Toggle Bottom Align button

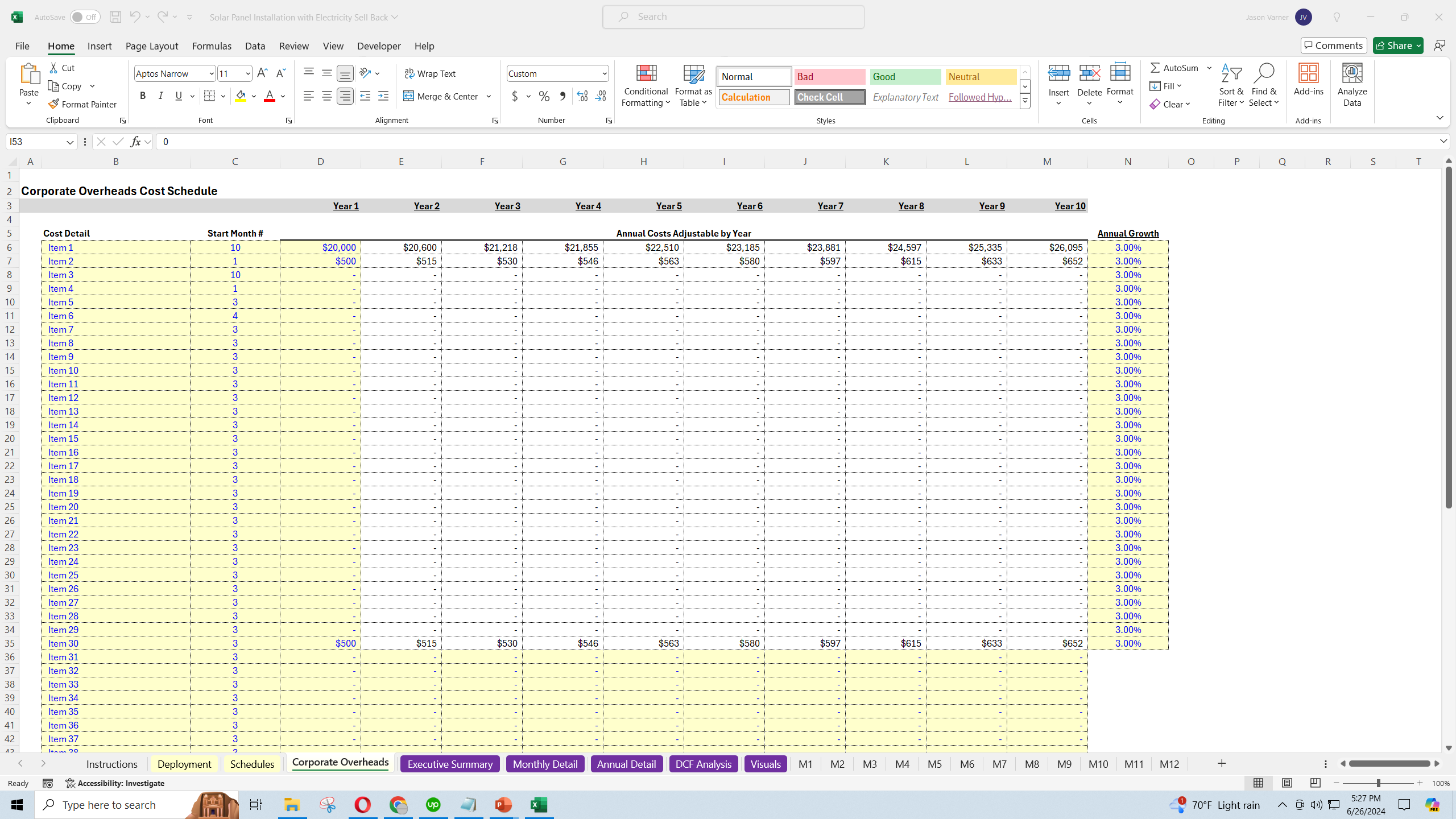tap(345, 73)
